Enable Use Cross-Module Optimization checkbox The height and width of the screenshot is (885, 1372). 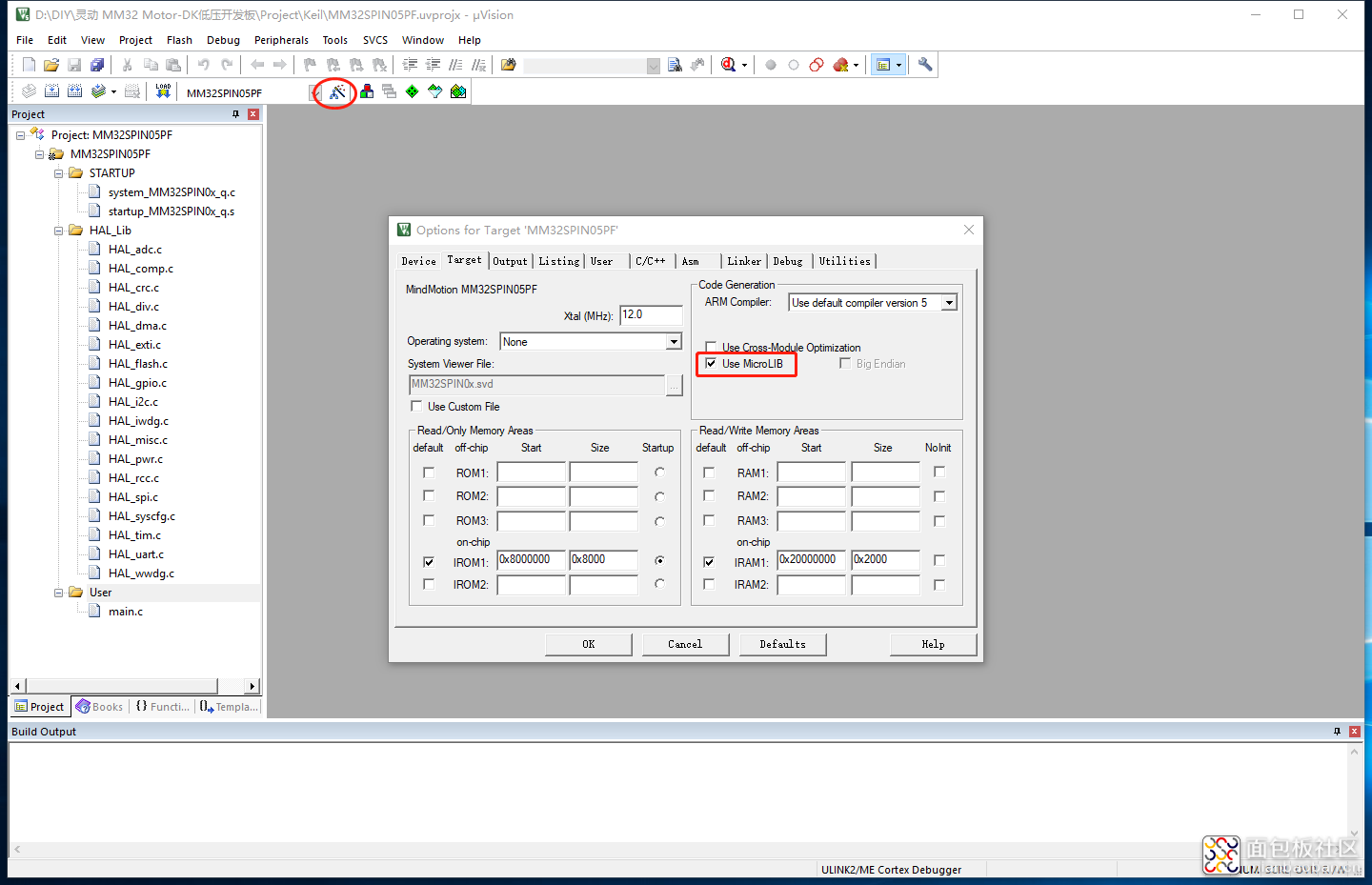(711, 347)
